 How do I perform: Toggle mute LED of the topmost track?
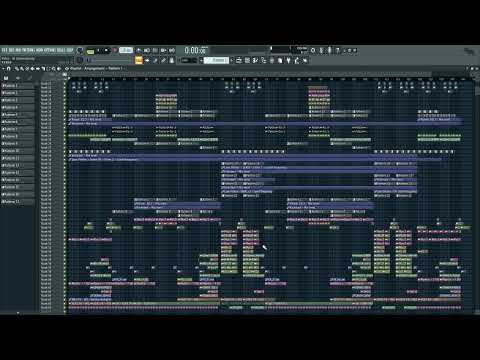[x=65, y=83]
